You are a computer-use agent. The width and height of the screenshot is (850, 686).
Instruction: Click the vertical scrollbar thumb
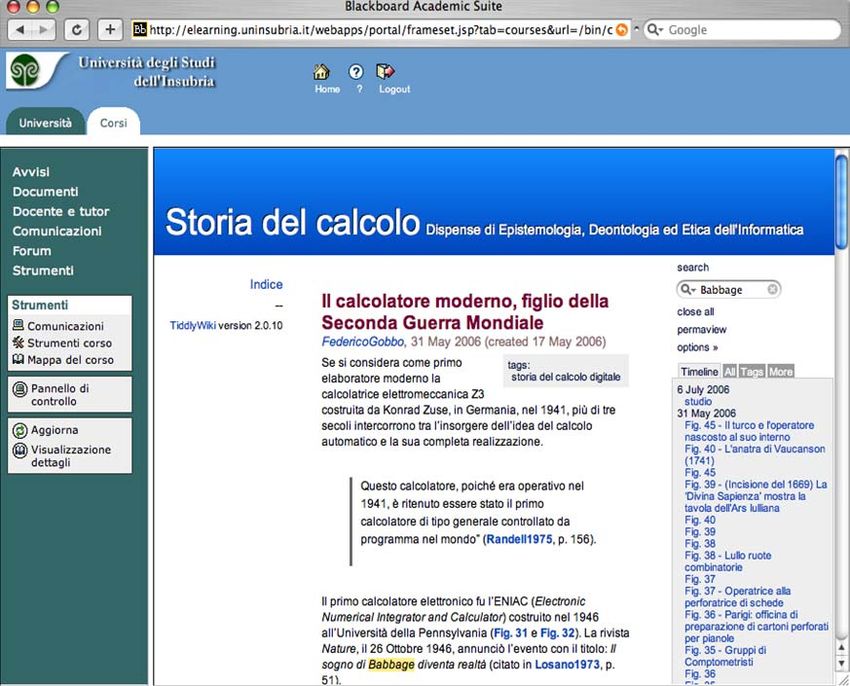(x=841, y=201)
